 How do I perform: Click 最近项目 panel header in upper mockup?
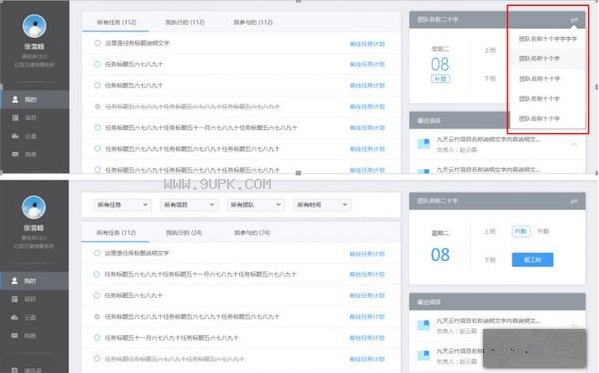coord(429,121)
